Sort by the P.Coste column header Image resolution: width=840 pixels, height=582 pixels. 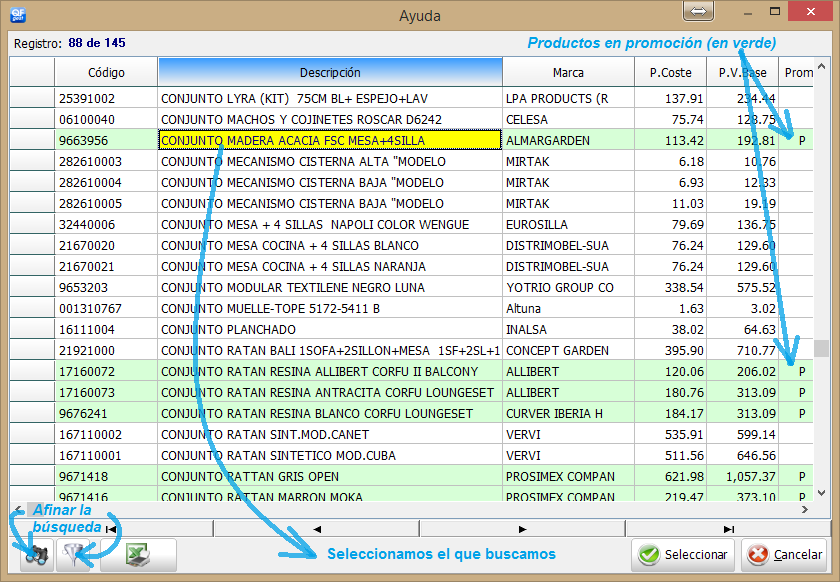pyautogui.click(x=670, y=72)
